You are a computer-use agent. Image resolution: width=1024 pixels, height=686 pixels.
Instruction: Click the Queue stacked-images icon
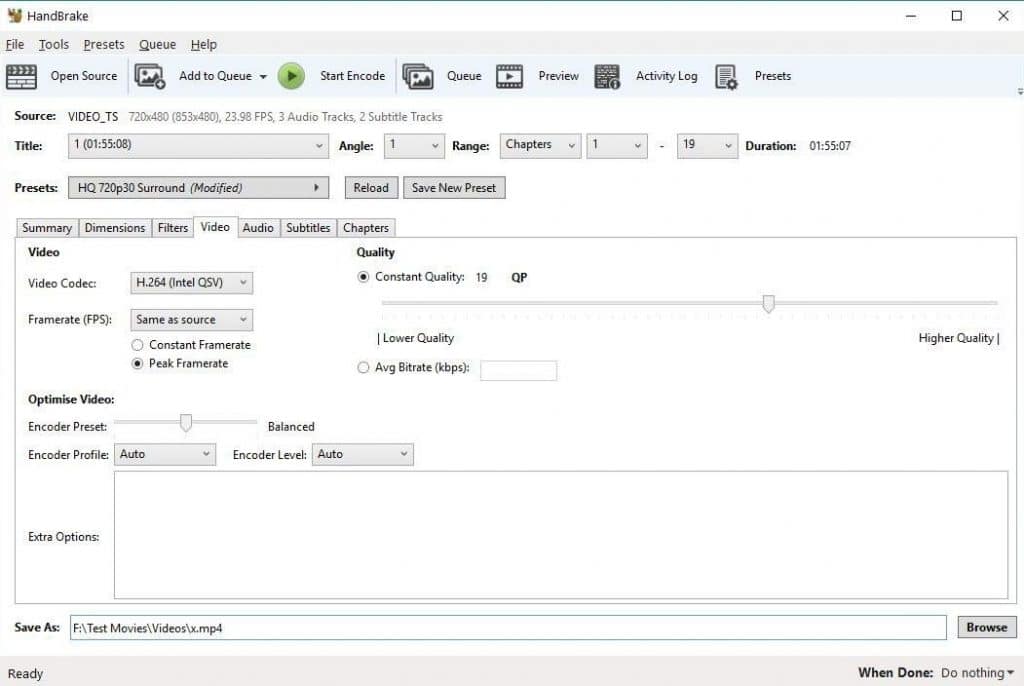click(418, 76)
